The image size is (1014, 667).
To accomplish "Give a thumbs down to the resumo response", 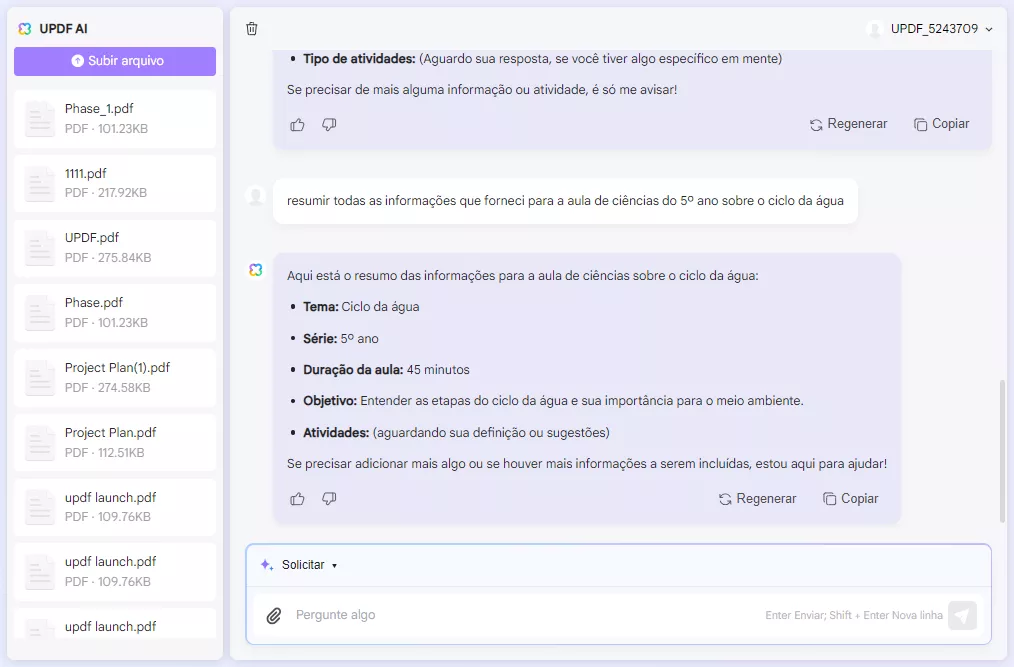I will click(x=329, y=498).
